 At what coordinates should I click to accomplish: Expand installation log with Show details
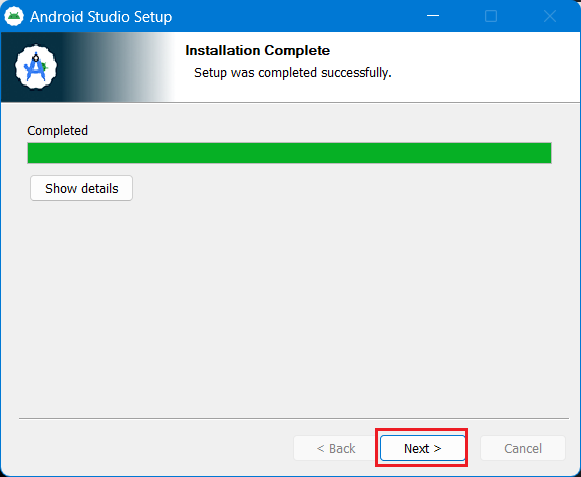[x=82, y=188]
